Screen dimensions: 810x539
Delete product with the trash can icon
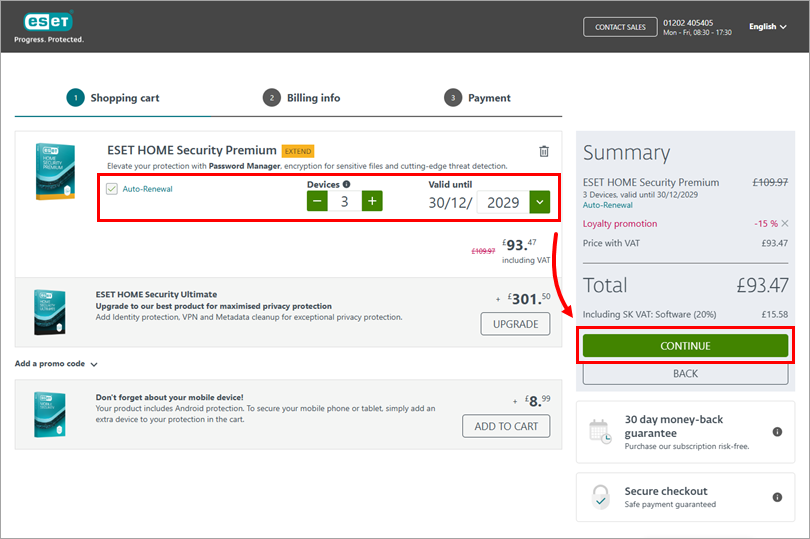pos(543,151)
